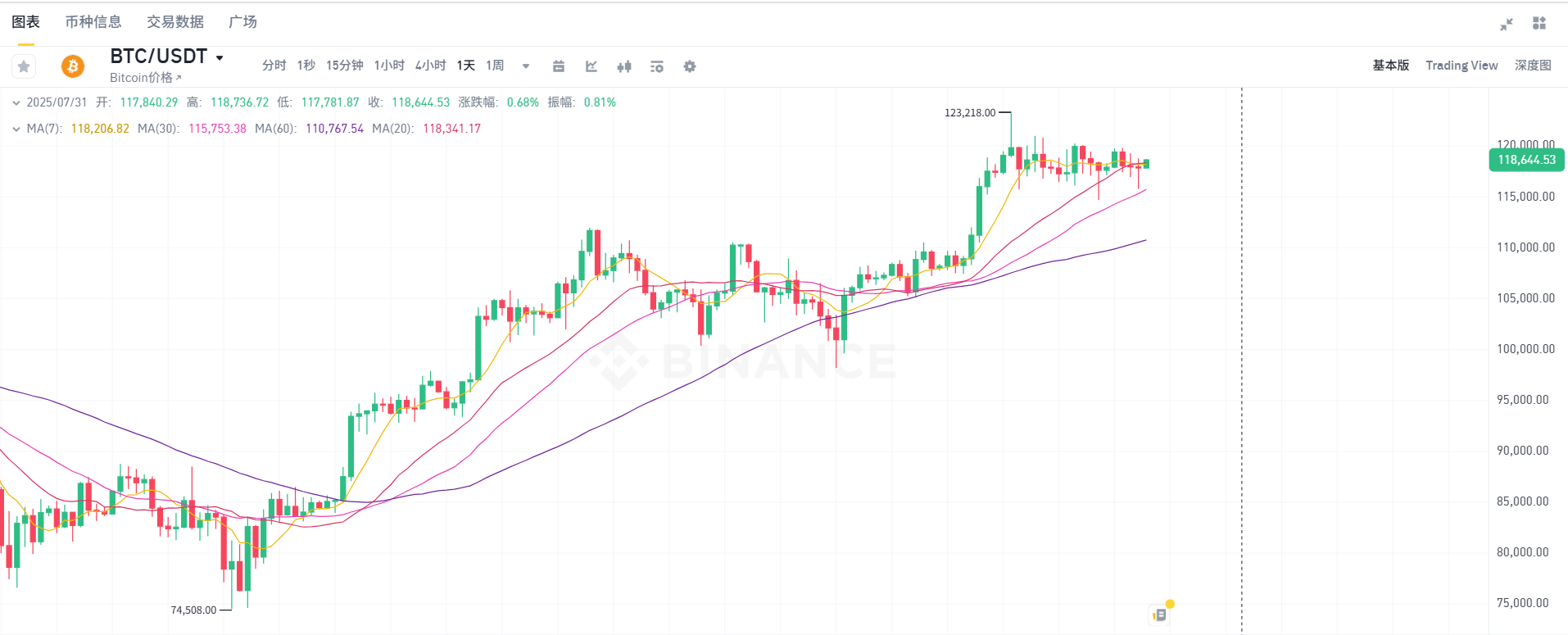1568x635 pixels.
Task: Add BTC/USDT to favorites with star
Action: [x=24, y=66]
